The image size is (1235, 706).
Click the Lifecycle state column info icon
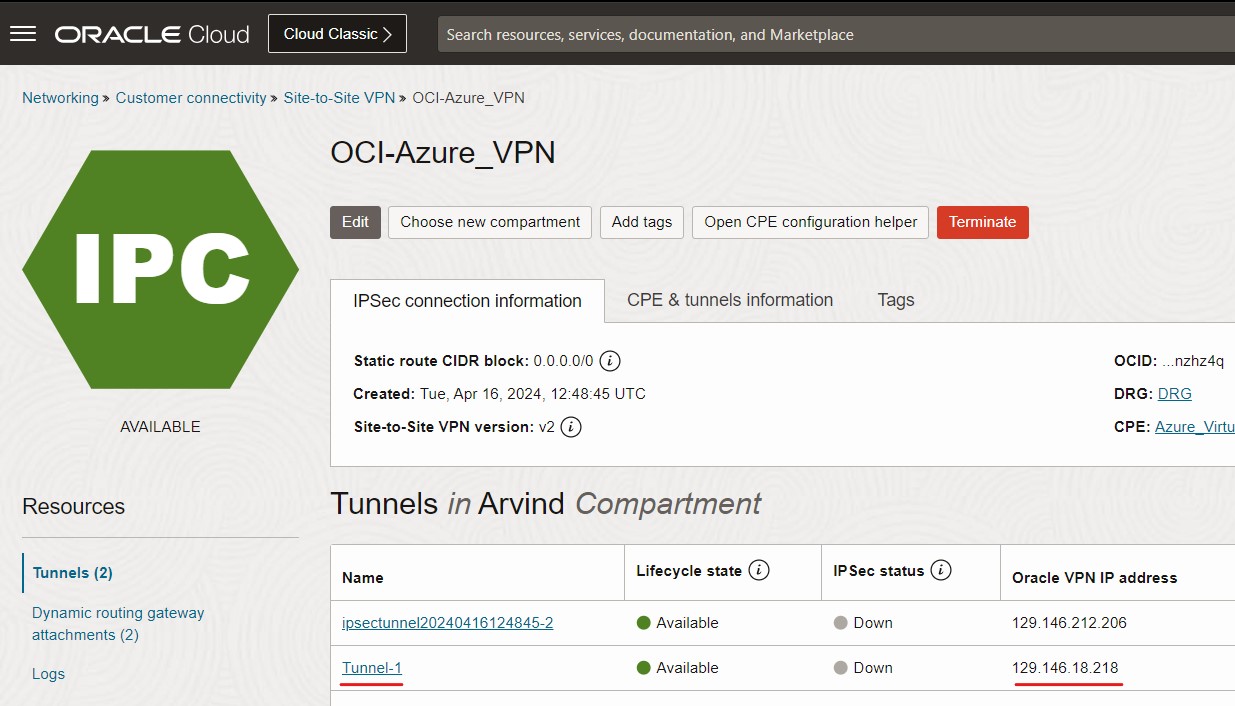click(x=759, y=571)
